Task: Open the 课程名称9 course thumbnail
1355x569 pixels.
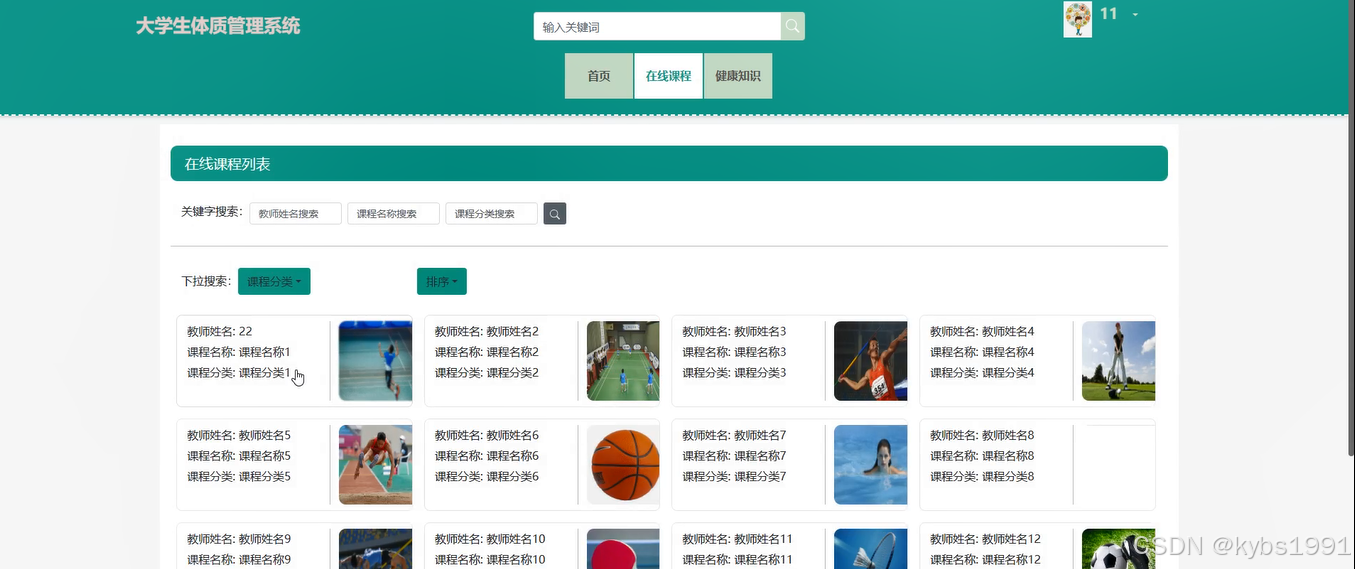Action: 375,549
